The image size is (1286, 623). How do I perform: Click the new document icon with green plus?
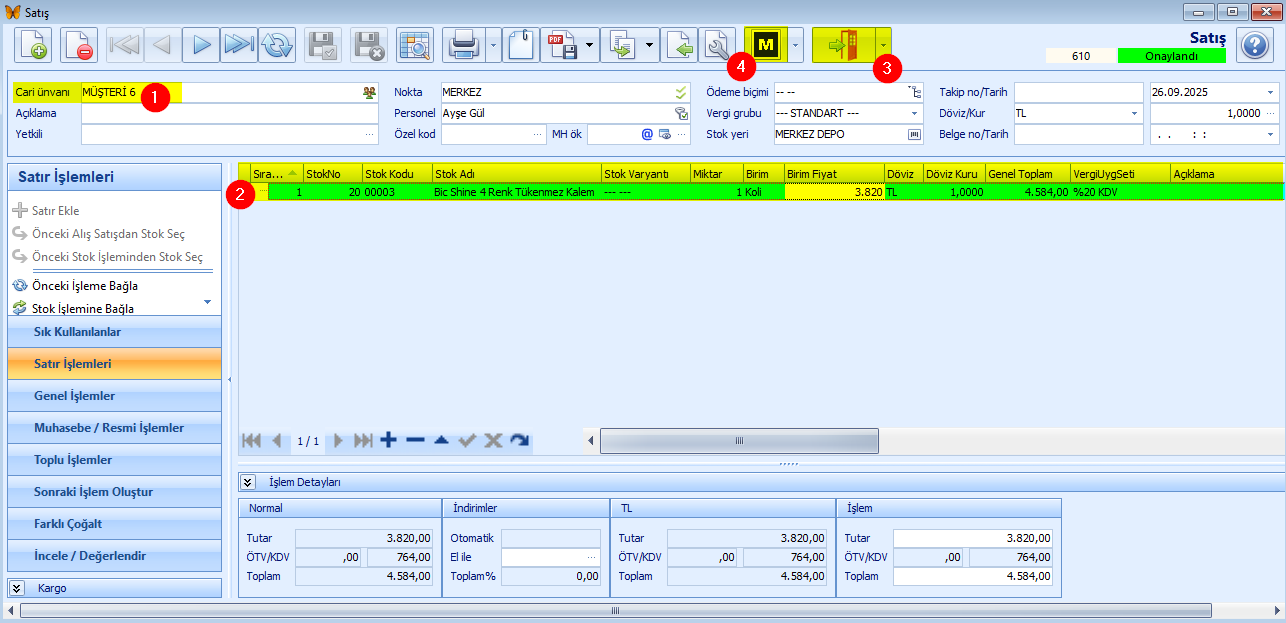tap(33, 46)
